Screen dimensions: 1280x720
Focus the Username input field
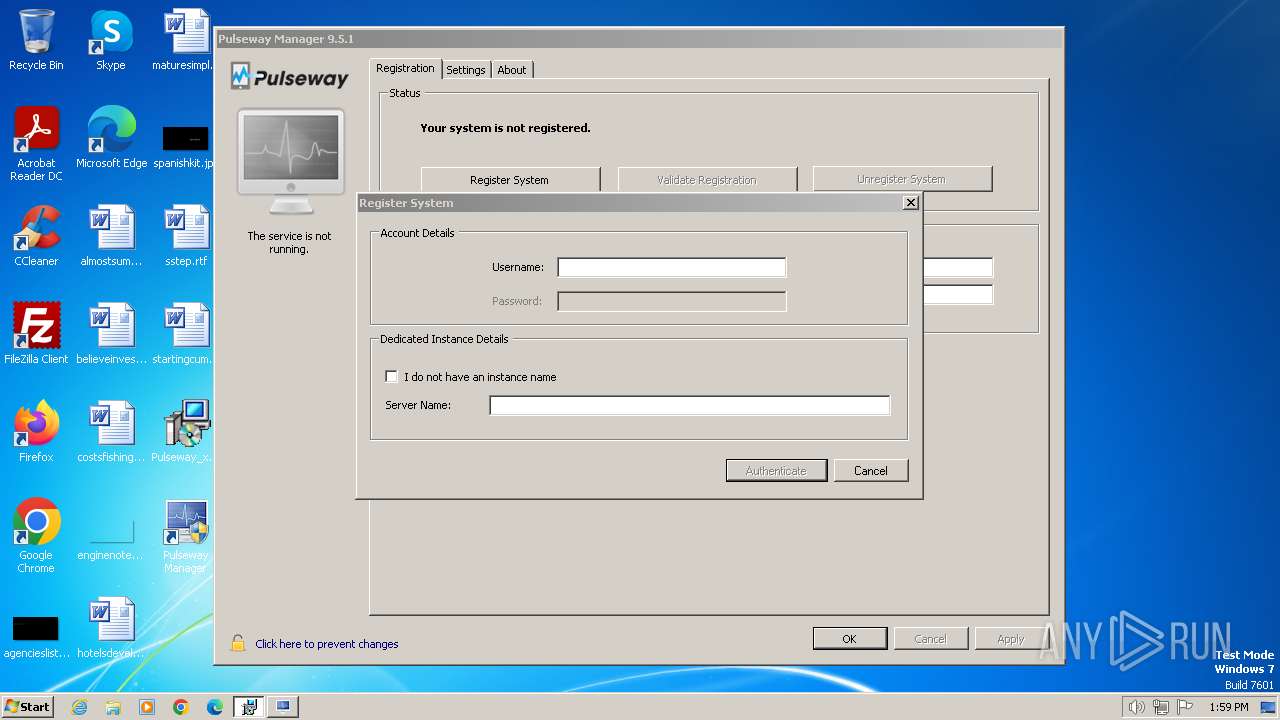[x=672, y=267]
